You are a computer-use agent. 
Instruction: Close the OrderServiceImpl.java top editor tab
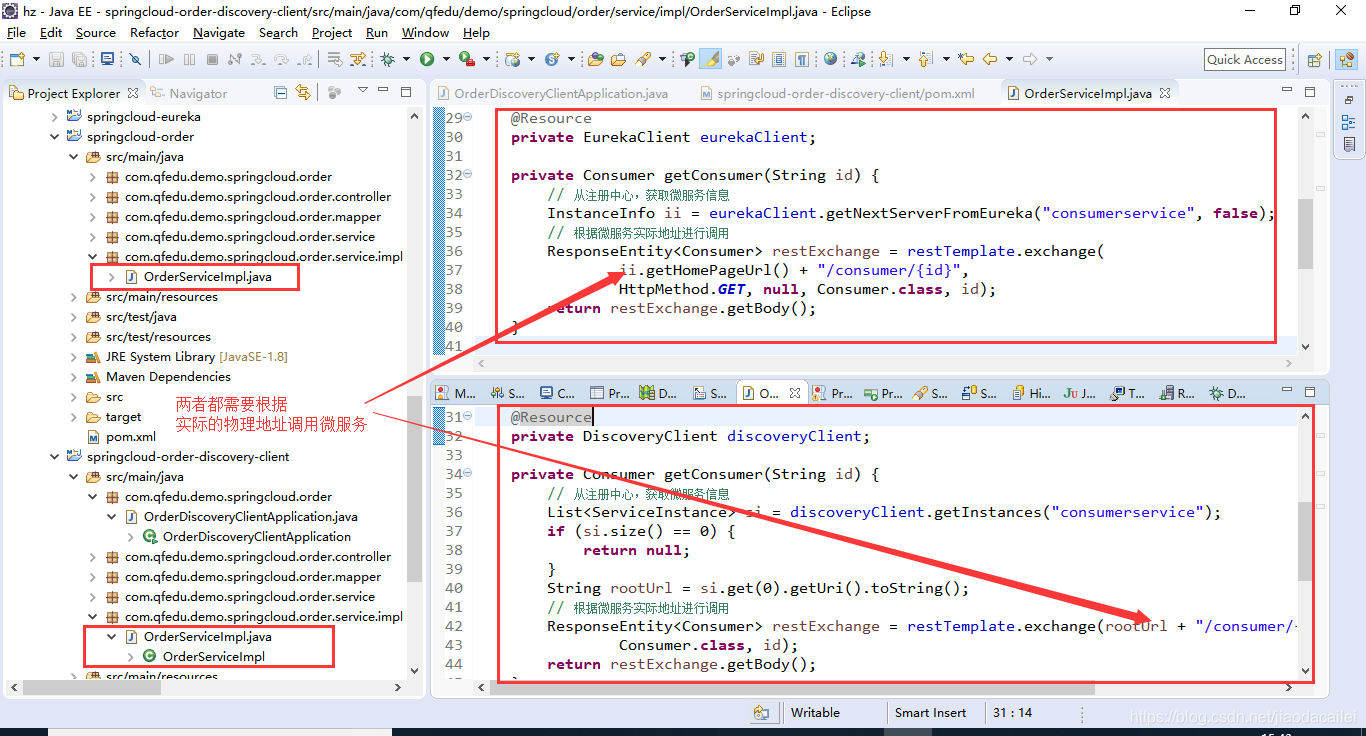click(x=1165, y=93)
